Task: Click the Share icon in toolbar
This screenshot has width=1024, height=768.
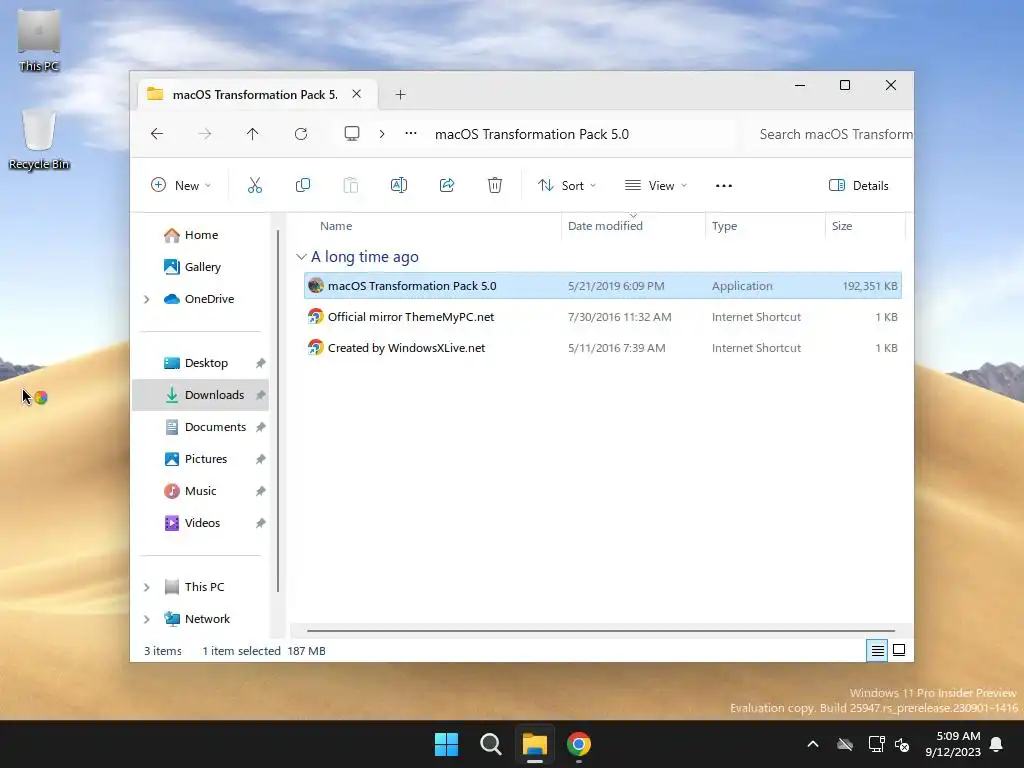Action: [447, 185]
